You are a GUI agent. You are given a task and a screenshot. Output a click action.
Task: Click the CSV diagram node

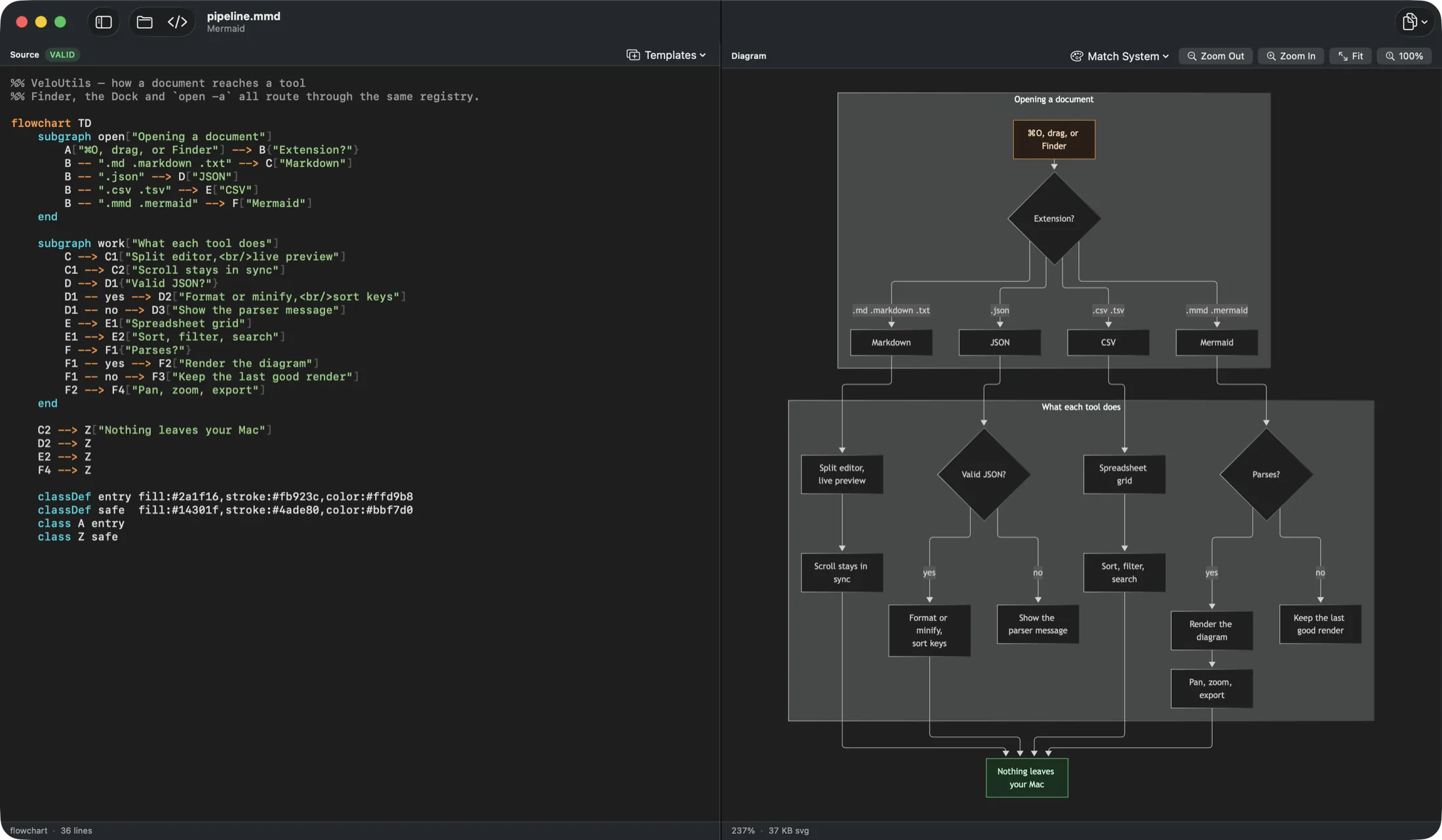pos(1108,343)
